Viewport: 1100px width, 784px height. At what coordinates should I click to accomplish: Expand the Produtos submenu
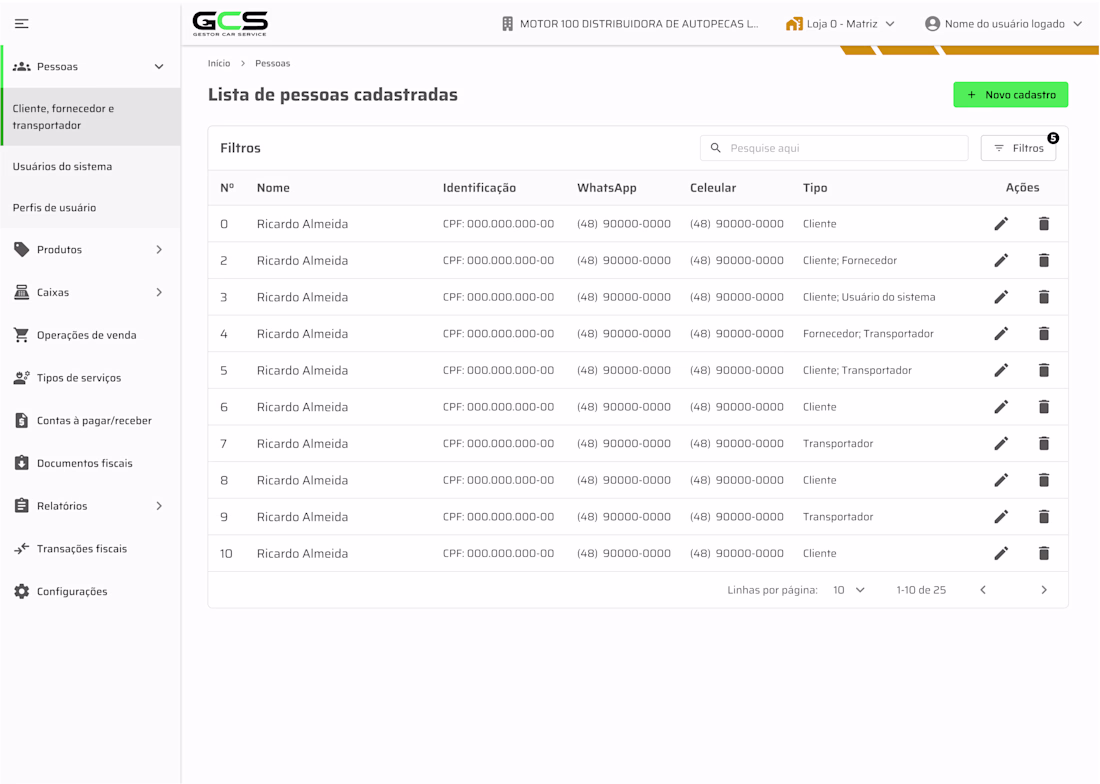[159, 250]
